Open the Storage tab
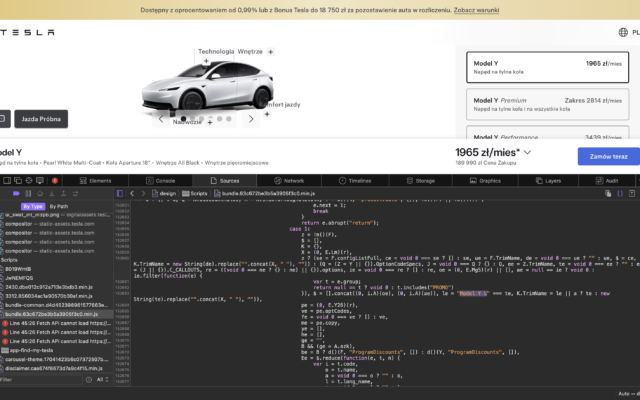640x400 pixels. click(x=420, y=180)
